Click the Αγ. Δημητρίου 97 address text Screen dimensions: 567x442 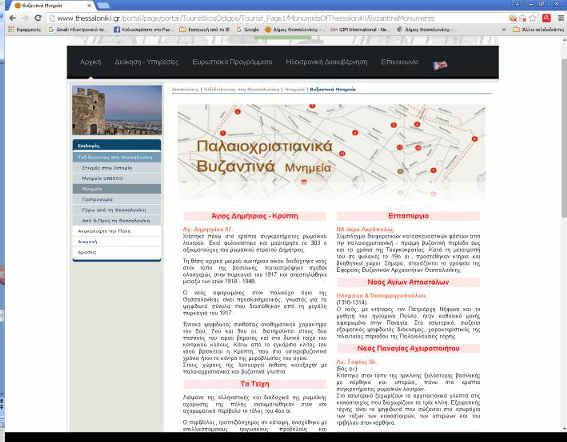click(207, 229)
